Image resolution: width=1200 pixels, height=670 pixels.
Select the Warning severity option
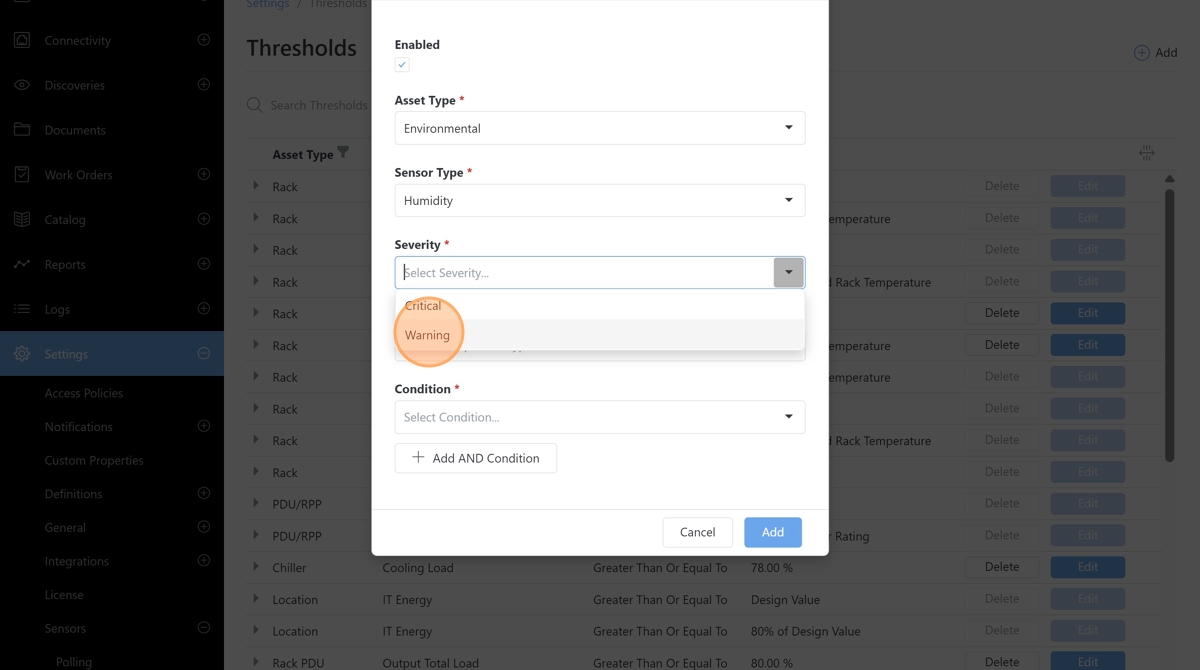click(x=428, y=335)
